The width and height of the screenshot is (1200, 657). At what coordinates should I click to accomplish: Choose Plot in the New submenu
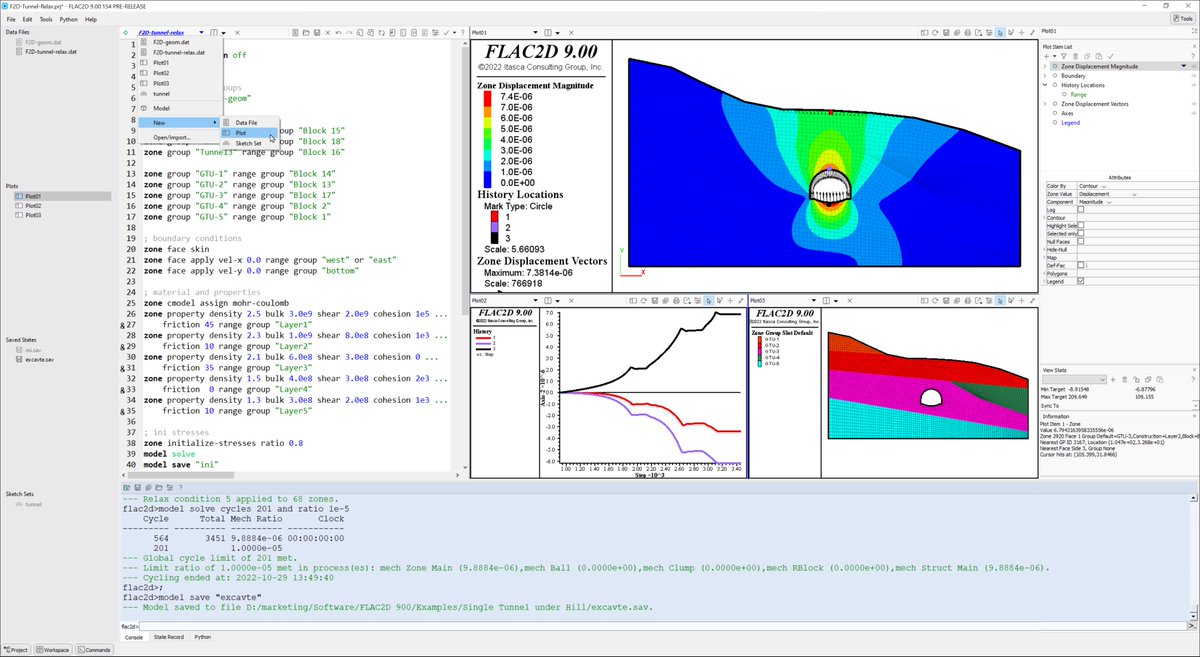(247, 132)
